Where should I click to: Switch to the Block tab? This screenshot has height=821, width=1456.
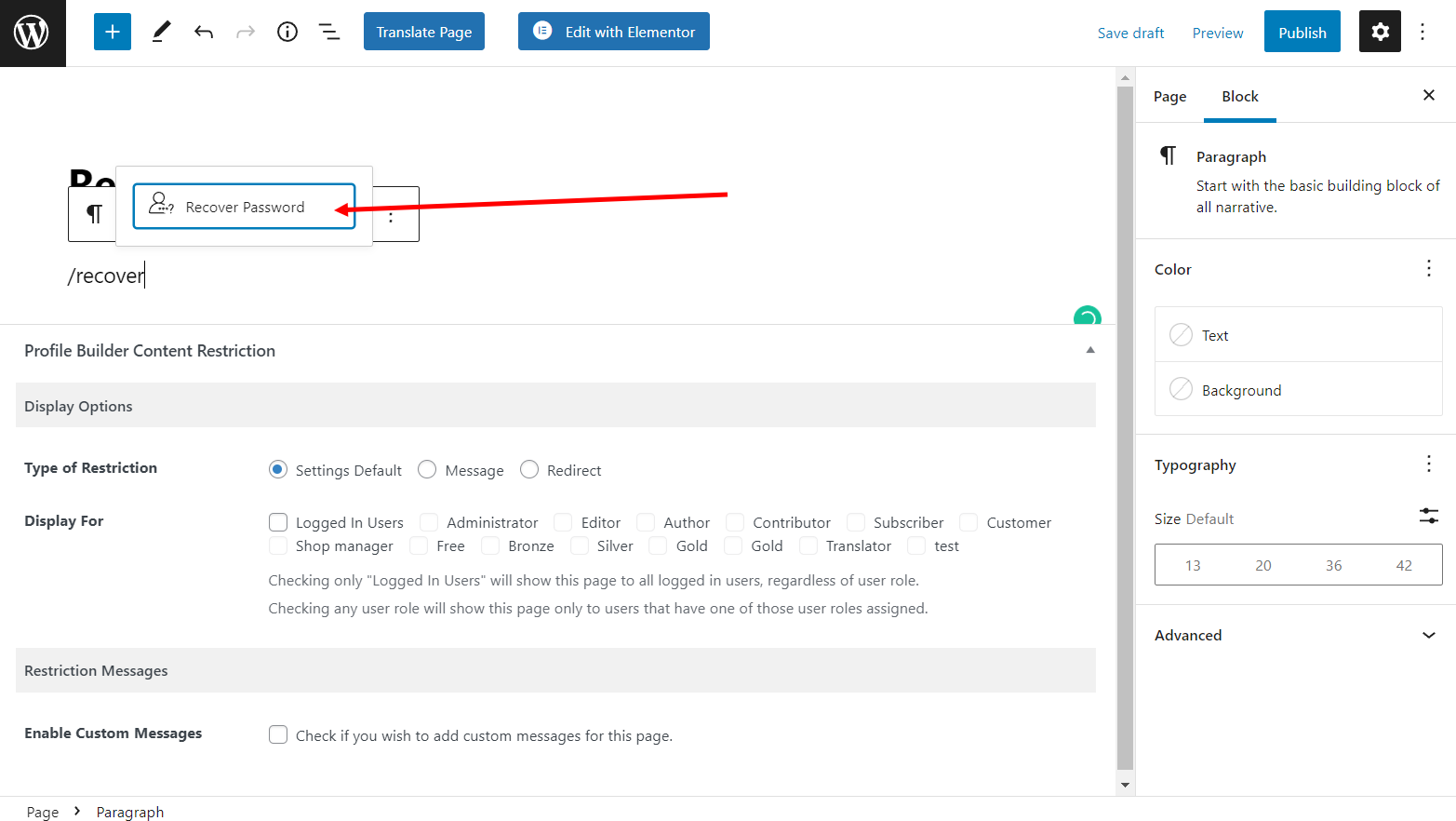click(x=1240, y=96)
